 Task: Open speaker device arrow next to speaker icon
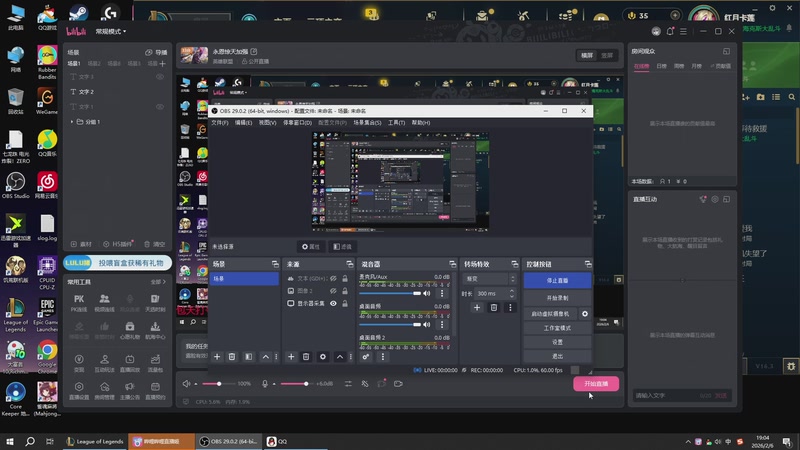click(195, 384)
